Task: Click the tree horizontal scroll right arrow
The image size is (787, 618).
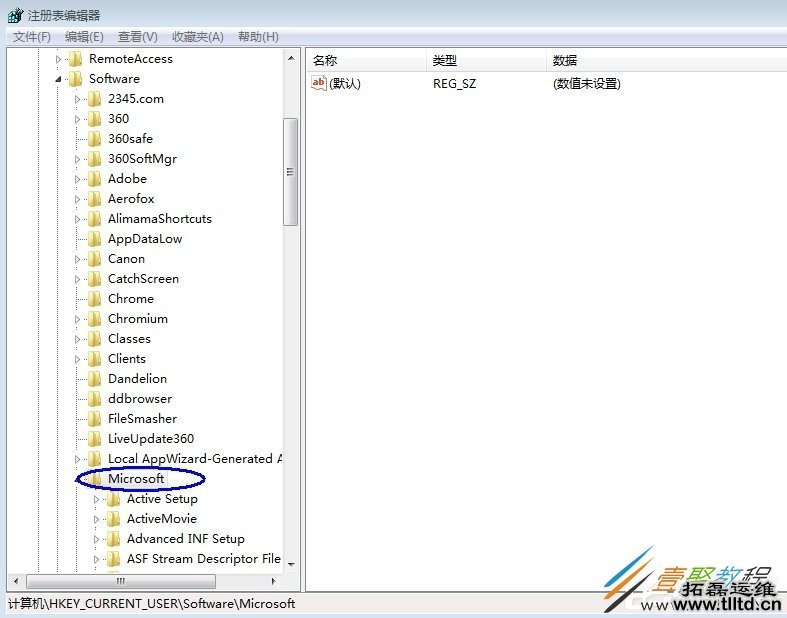Action: click(274, 581)
